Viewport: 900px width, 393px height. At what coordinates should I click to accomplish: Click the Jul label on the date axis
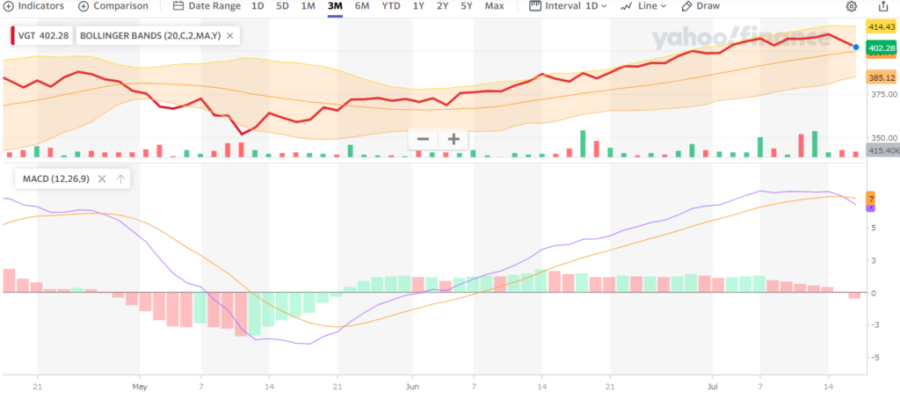[712, 386]
